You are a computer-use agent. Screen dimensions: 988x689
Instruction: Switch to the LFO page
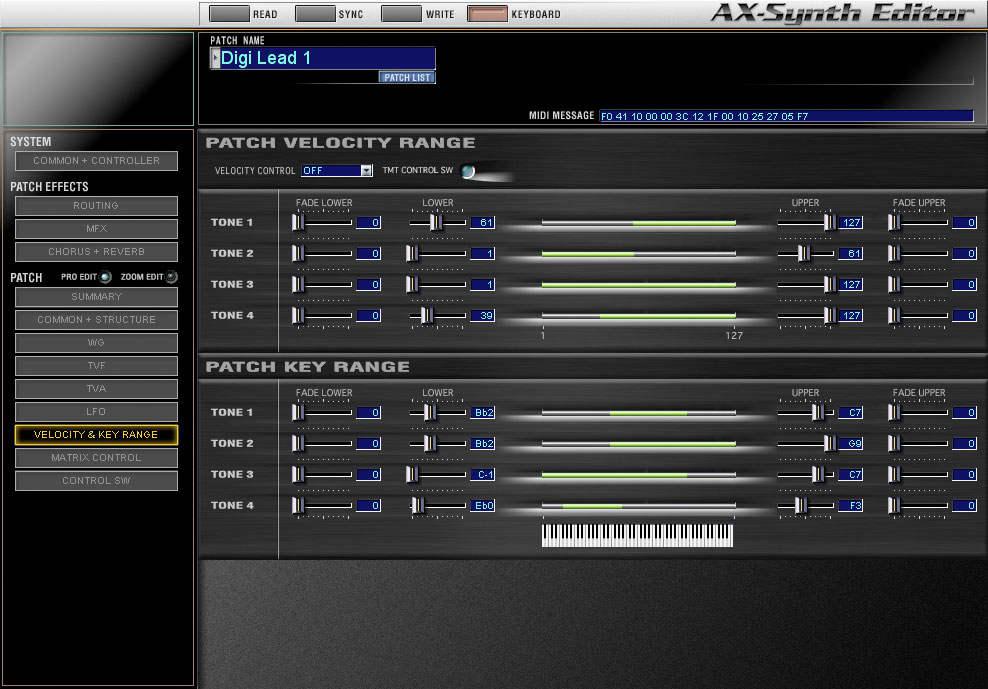click(x=96, y=412)
